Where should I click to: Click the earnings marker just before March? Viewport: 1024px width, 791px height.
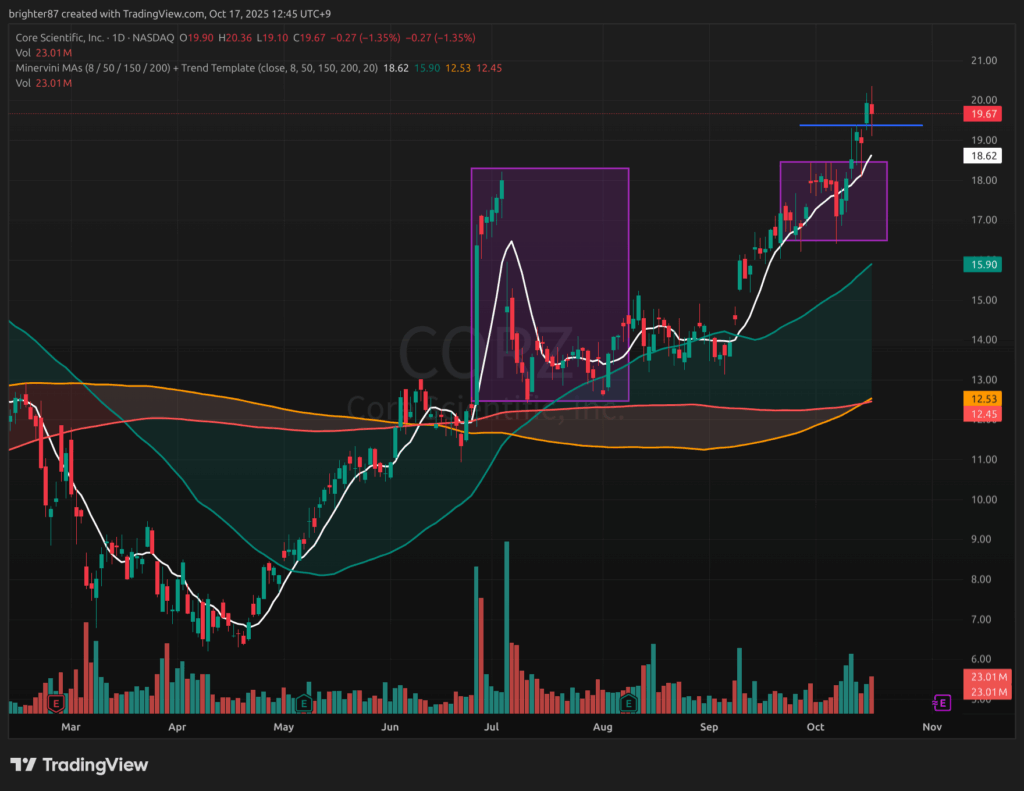pos(55,703)
